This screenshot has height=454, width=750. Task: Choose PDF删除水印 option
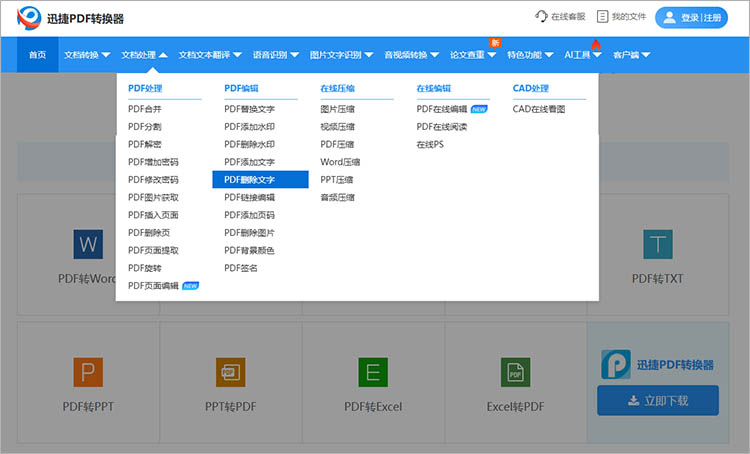tap(249, 144)
